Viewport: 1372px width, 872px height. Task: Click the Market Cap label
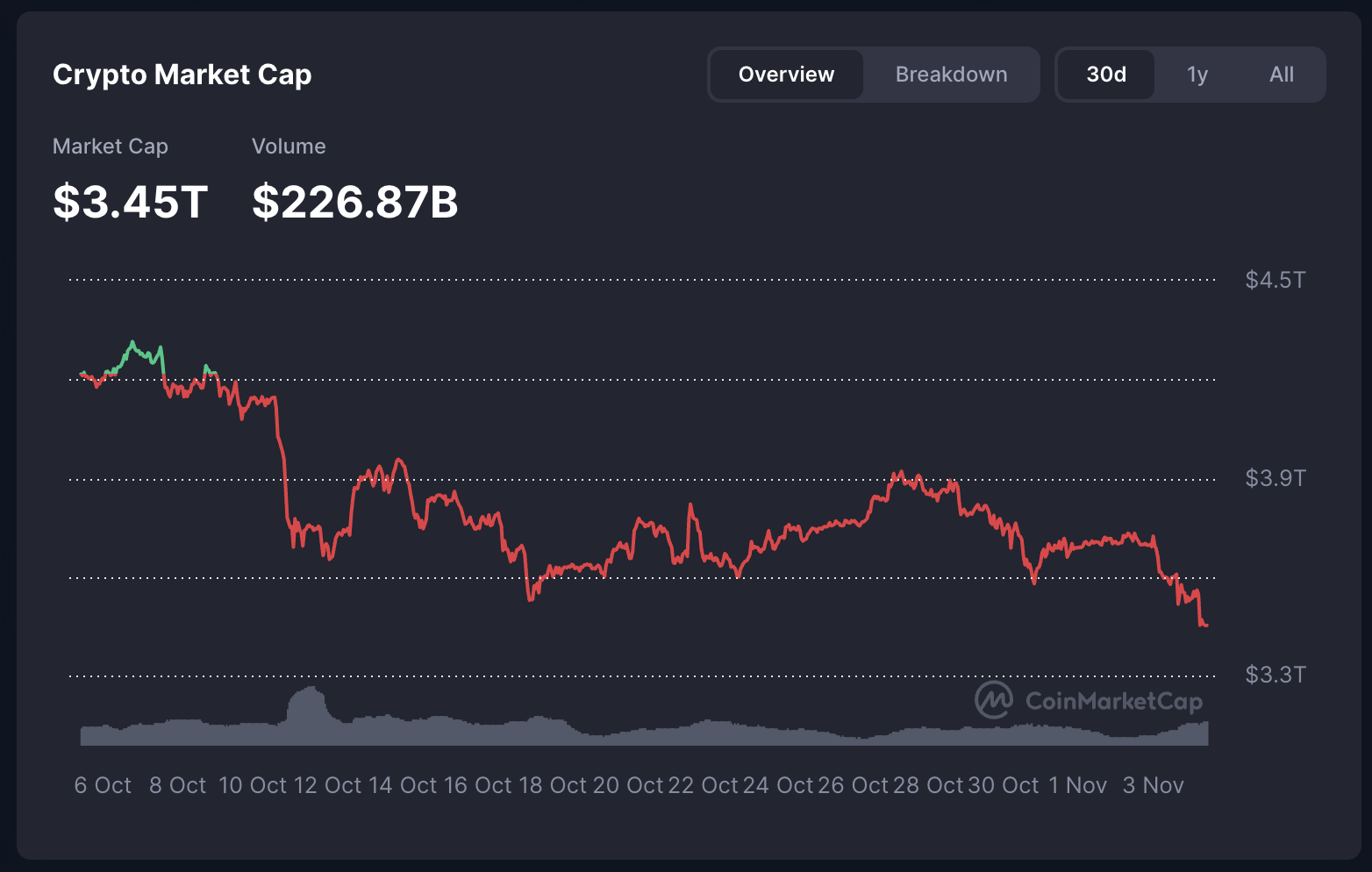coord(110,147)
